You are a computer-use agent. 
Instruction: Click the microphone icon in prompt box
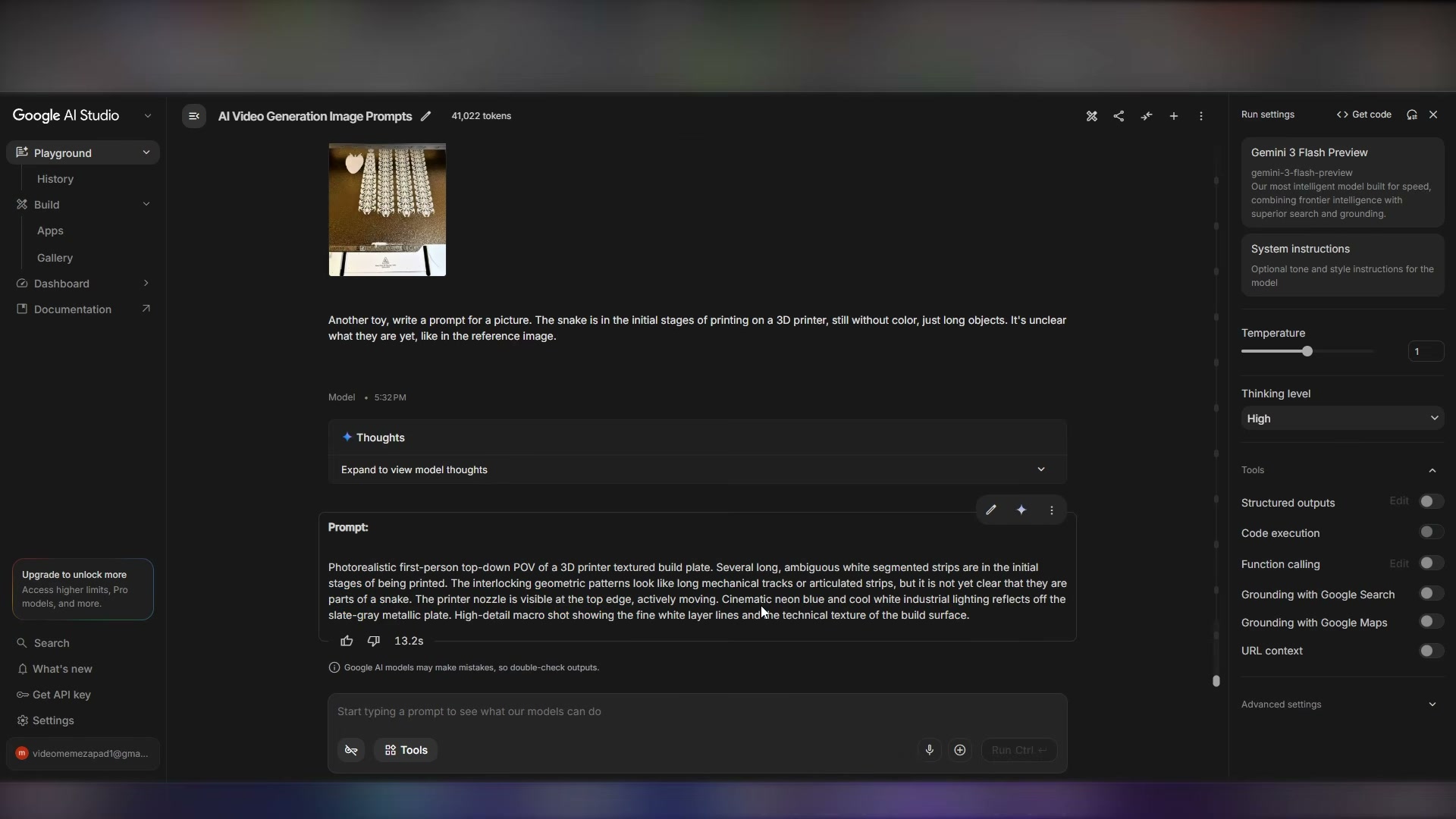[x=930, y=750]
